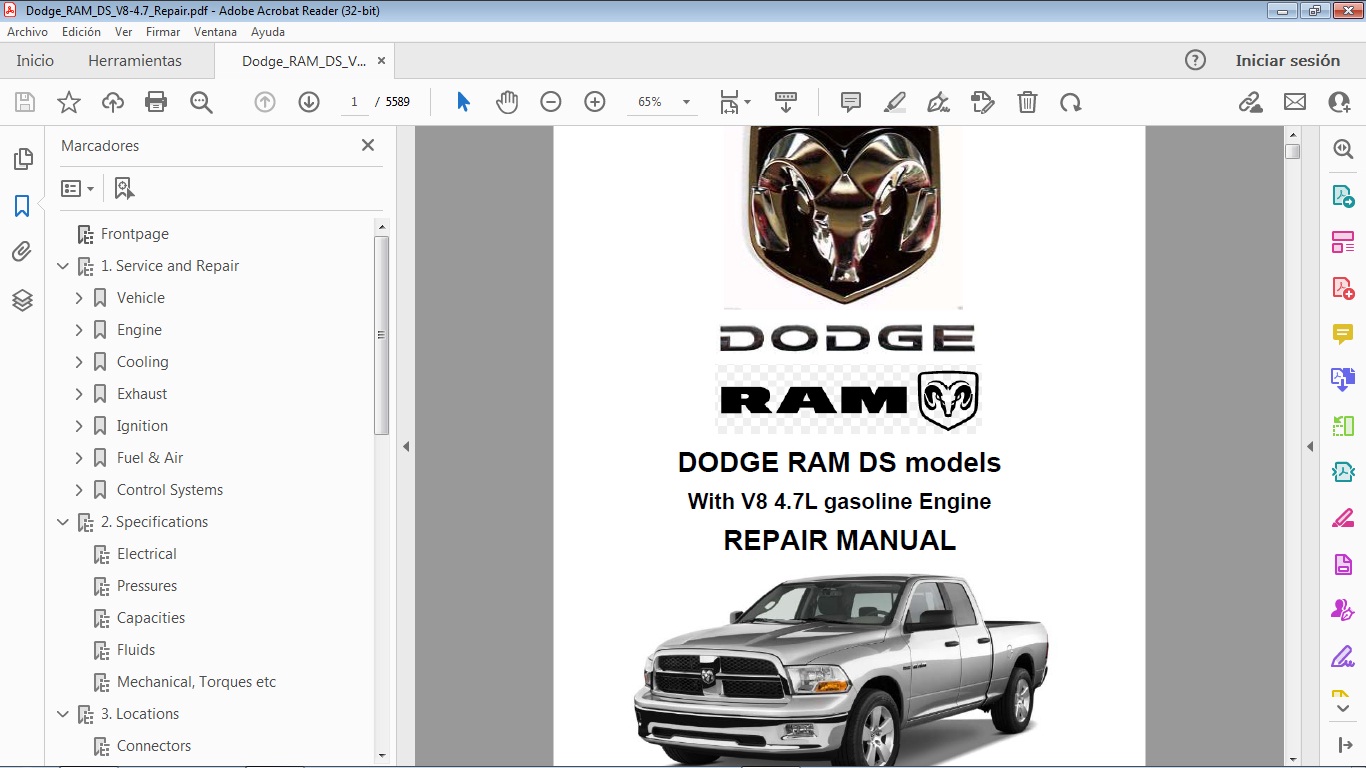The image size is (1366, 768).
Task: Choose the arrow selection tool
Action: pos(463,102)
